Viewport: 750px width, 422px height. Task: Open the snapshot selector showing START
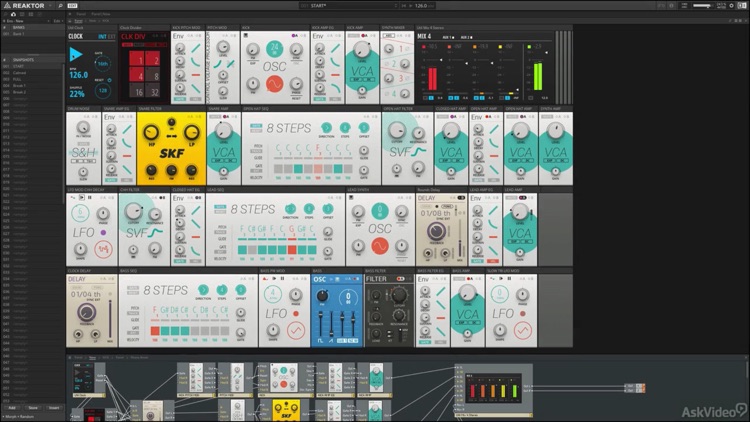coord(349,6)
